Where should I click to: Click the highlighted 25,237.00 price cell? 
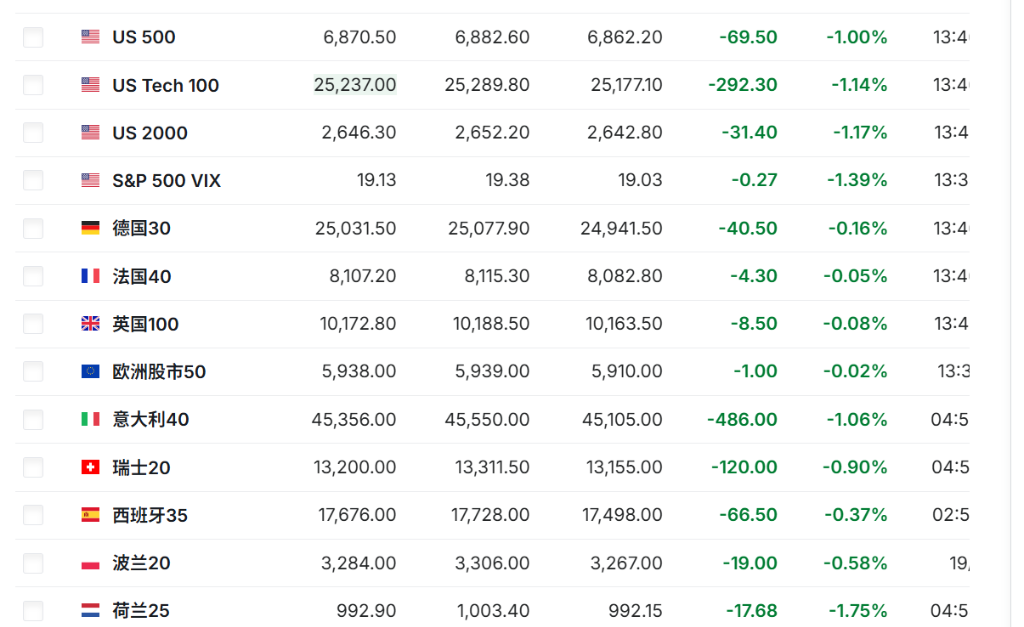pos(355,85)
